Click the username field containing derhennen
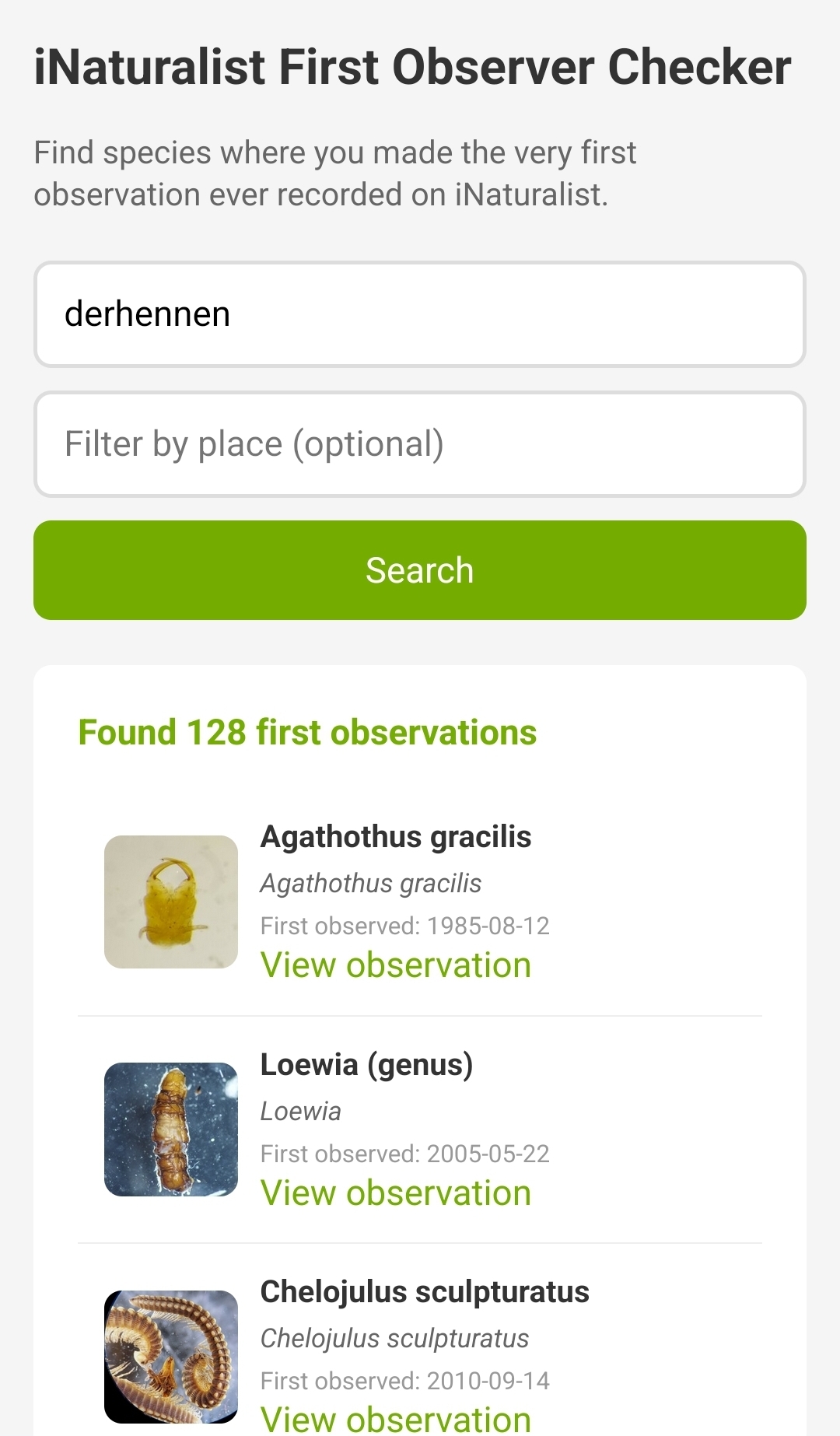840x1436 pixels. [x=420, y=314]
